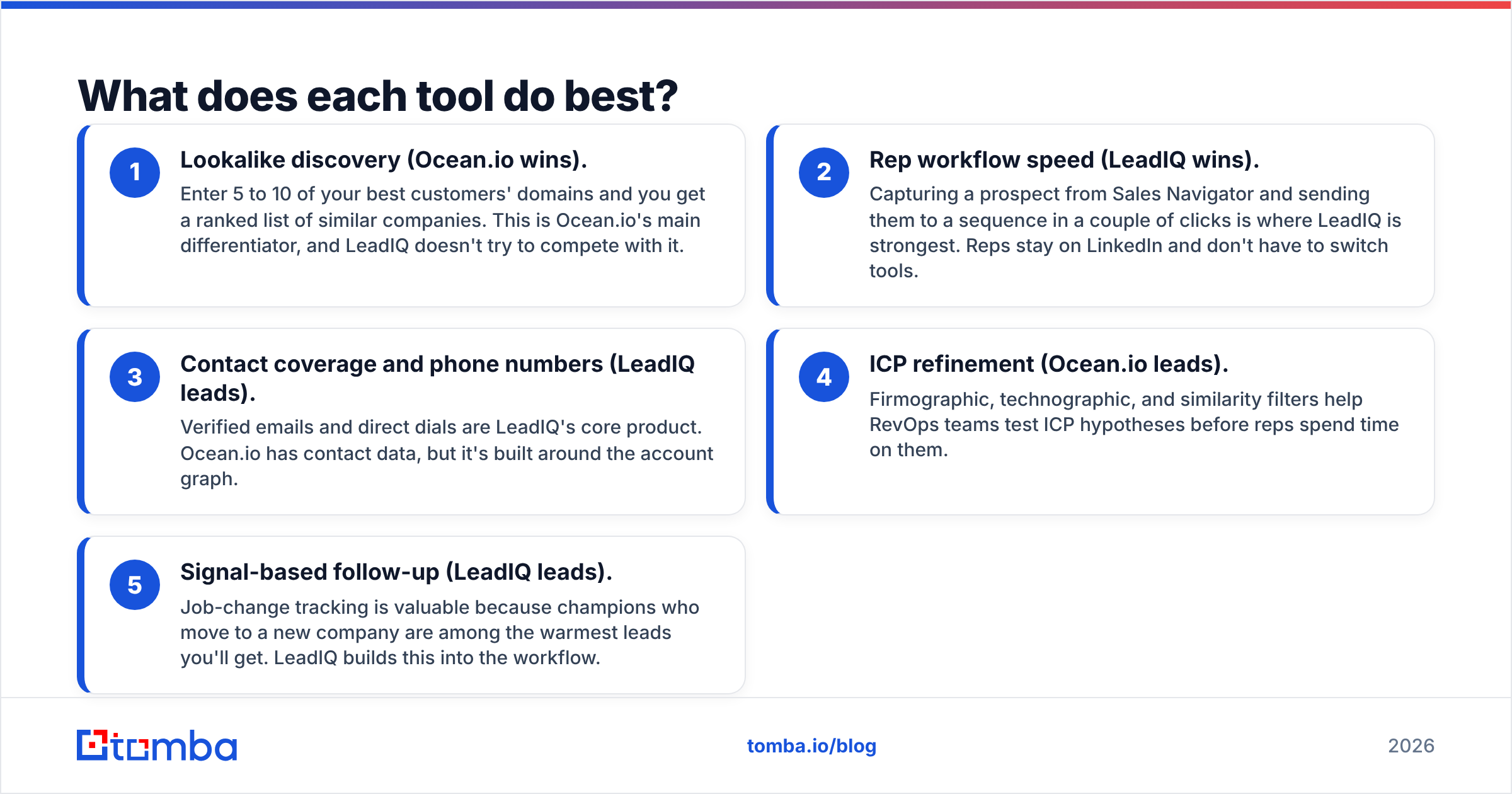This screenshot has height=794, width=1512.
Task: Click the number 5 circle badge
Action: coord(135,585)
